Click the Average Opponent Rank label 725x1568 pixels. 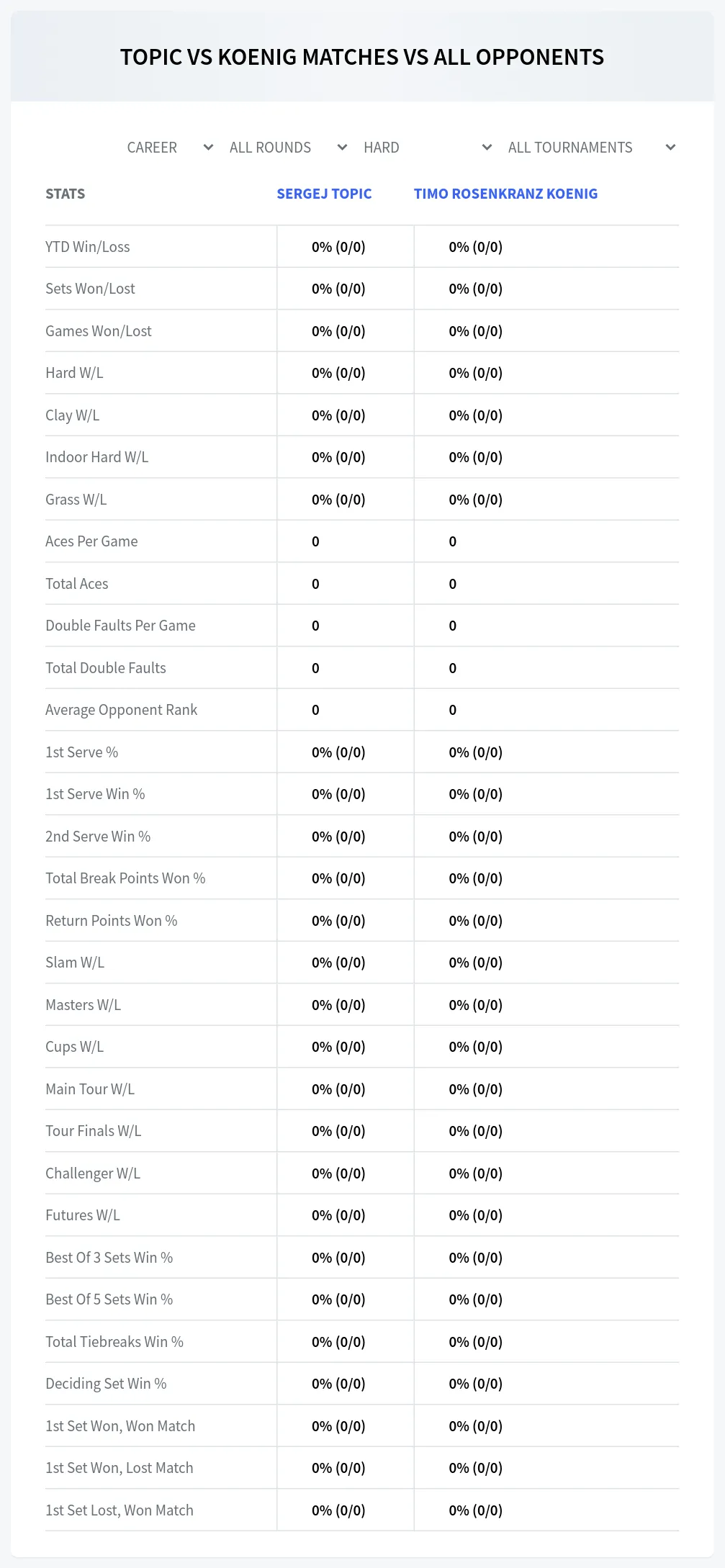tap(121, 710)
